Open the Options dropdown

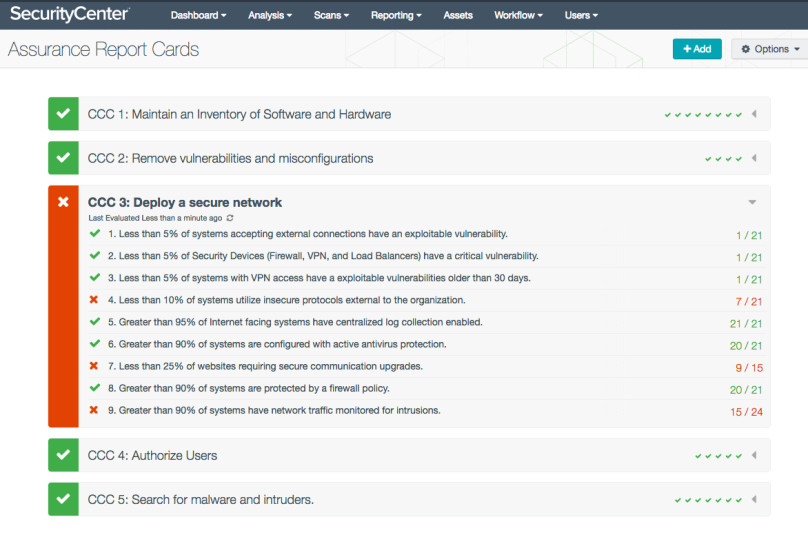point(770,49)
